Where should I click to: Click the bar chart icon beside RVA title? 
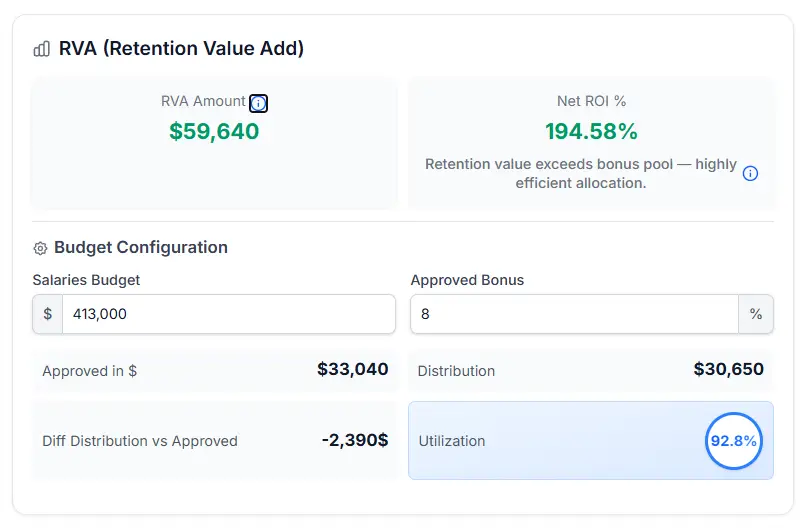click(x=42, y=49)
